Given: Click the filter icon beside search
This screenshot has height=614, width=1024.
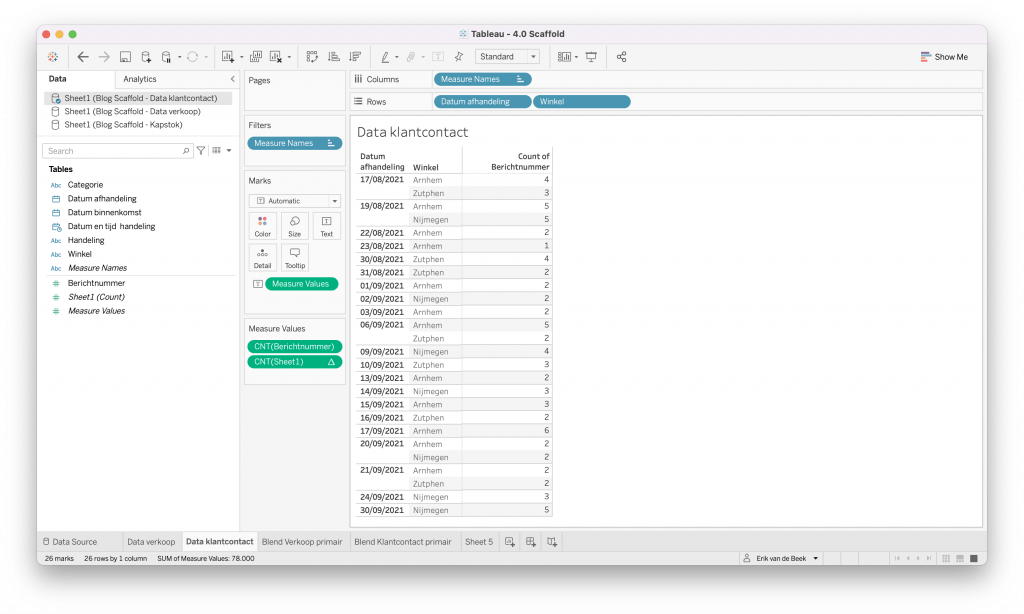Looking at the screenshot, I should point(201,151).
